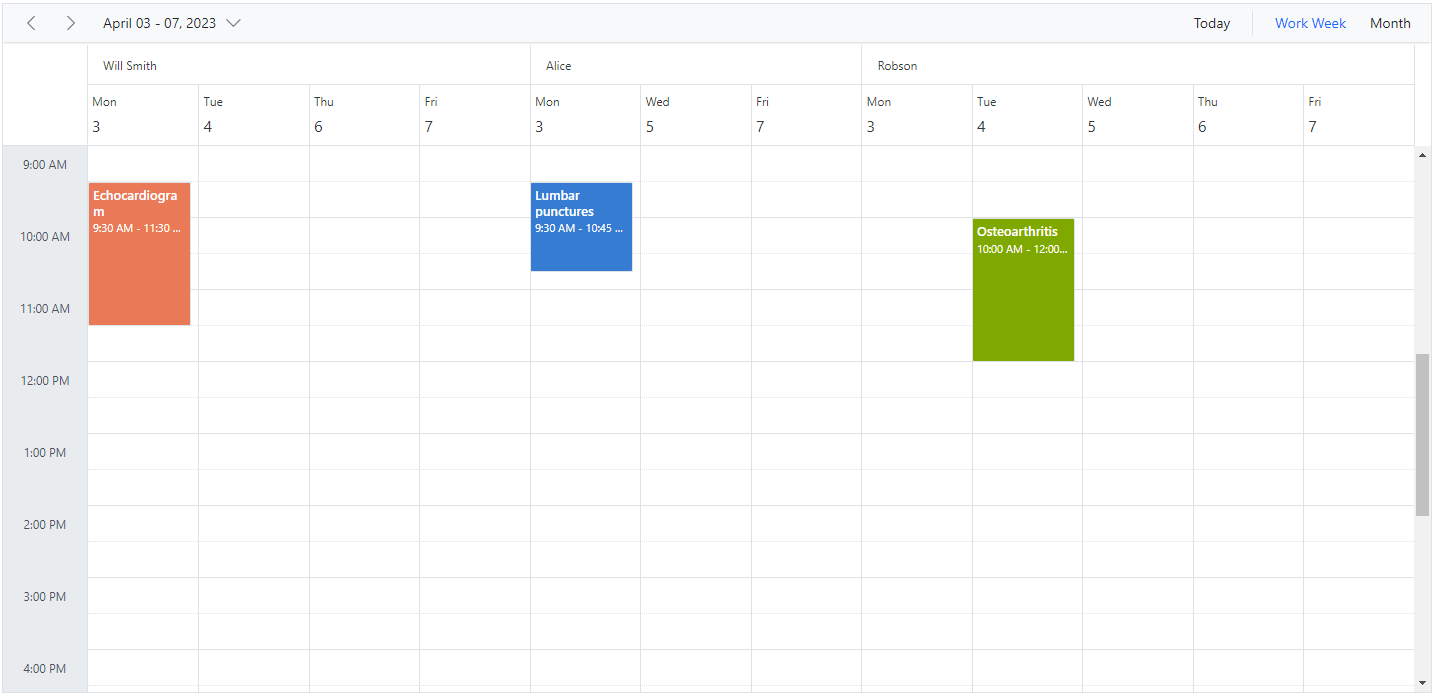Image resolution: width=1434 pixels, height=697 pixels.
Task: Go to the previous week with left arrow
Action: pos(31,23)
